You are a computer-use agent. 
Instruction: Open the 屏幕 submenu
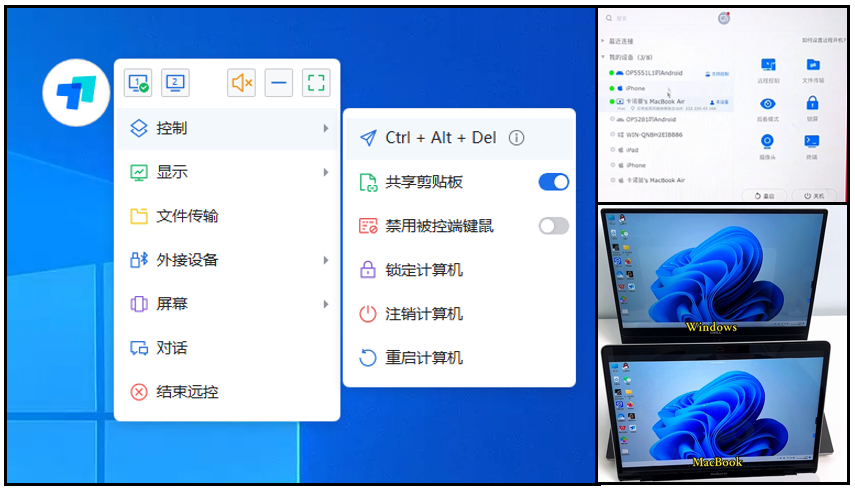coord(228,304)
